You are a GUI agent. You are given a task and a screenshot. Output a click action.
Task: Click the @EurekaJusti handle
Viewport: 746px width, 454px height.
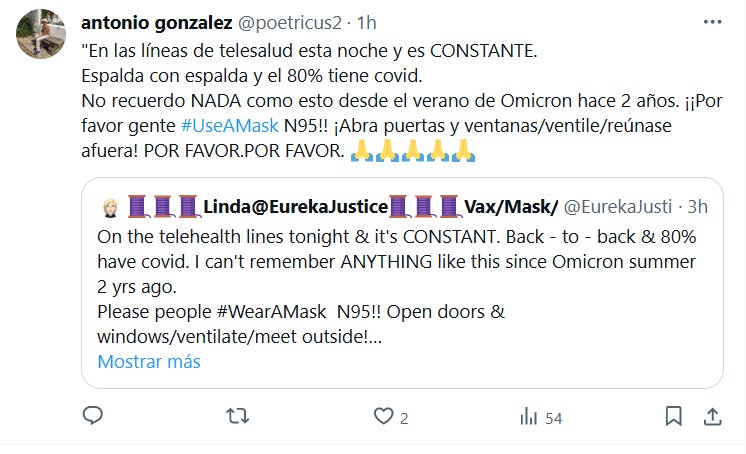tap(618, 207)
